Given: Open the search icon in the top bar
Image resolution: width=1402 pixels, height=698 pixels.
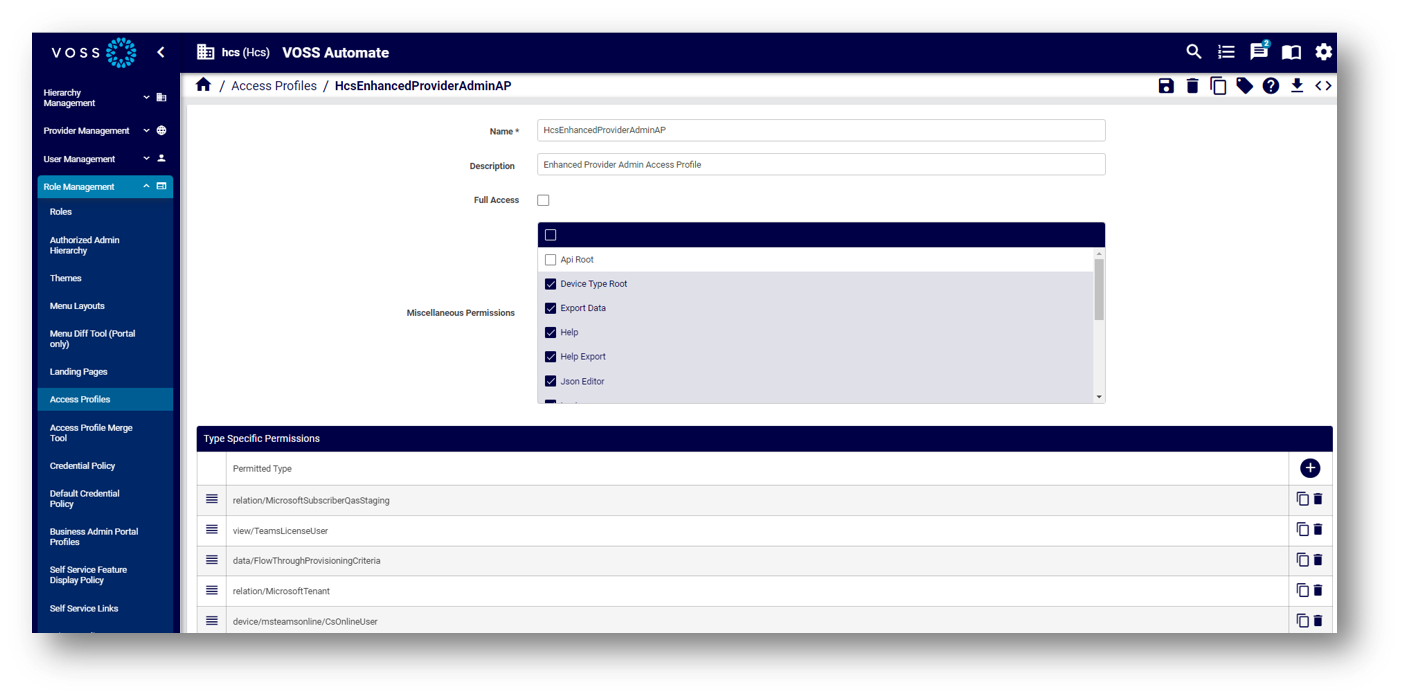Looking at the screenshot, I should click(1193, 52).
